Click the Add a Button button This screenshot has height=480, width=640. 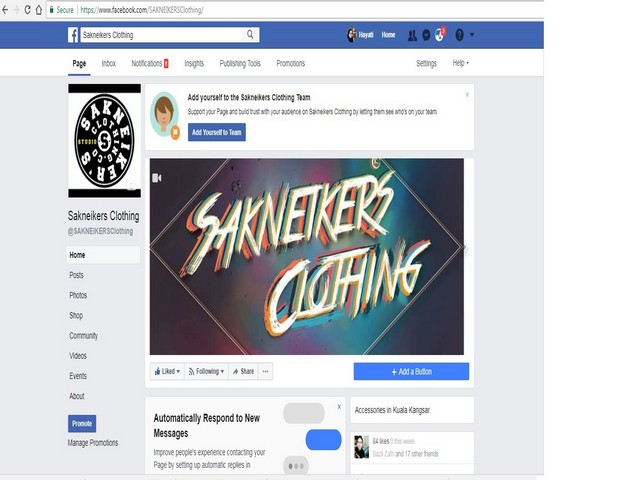(x=411, y=371)
